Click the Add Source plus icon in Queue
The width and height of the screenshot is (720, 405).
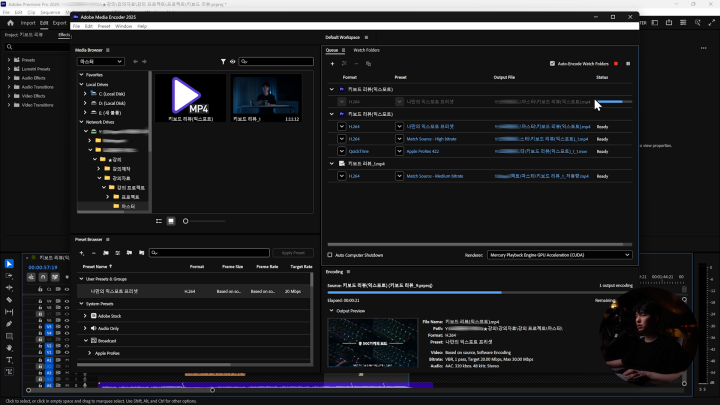(332, 63)
